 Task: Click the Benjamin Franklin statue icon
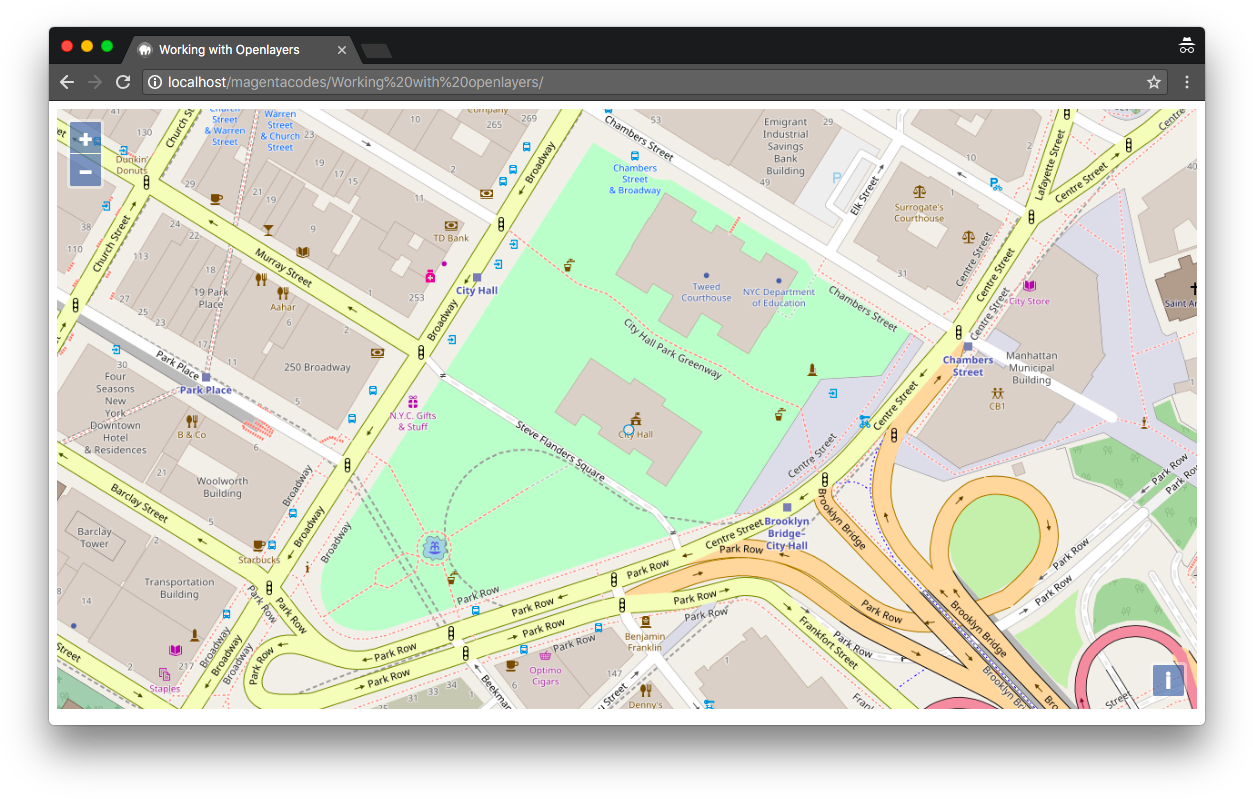(644, 620)
